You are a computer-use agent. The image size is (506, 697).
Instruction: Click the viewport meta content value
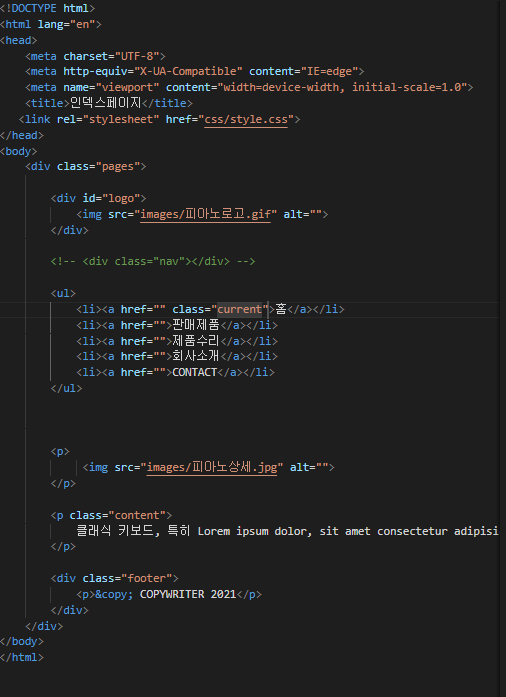pyautogui.click(x=342, y=87)
